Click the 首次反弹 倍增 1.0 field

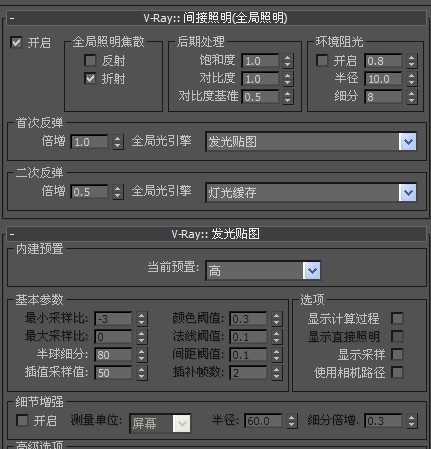pyautogui.click(x=90, y=142)
